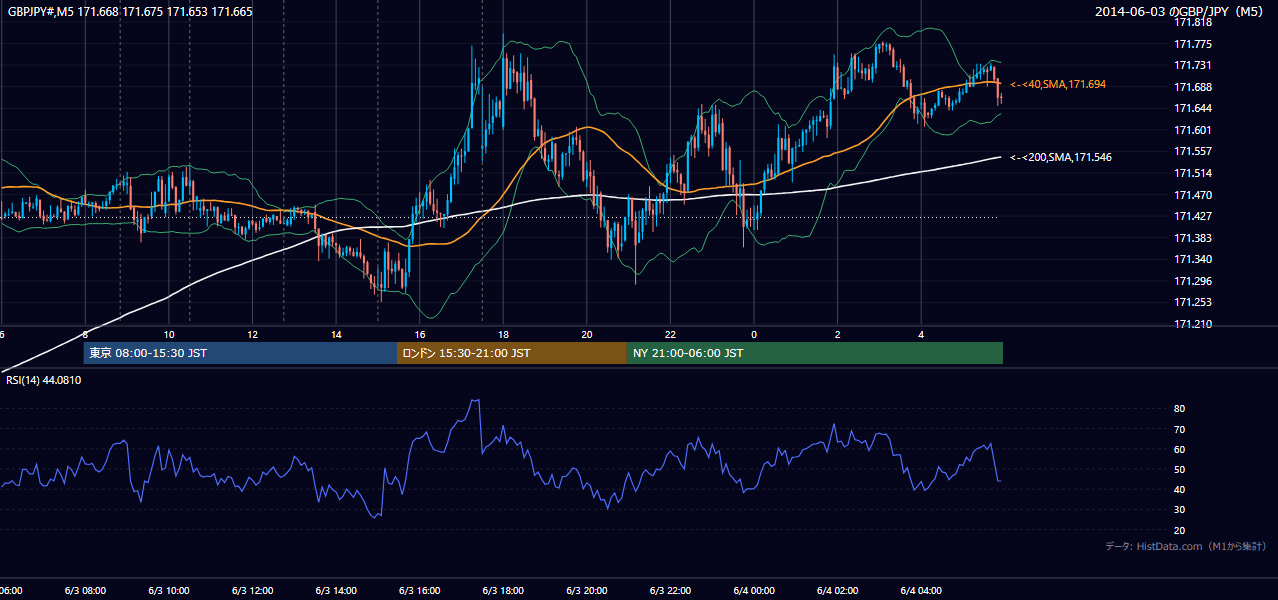Open the HistData.com data source credit
1278x600 pixels.
pos(1185,546)
